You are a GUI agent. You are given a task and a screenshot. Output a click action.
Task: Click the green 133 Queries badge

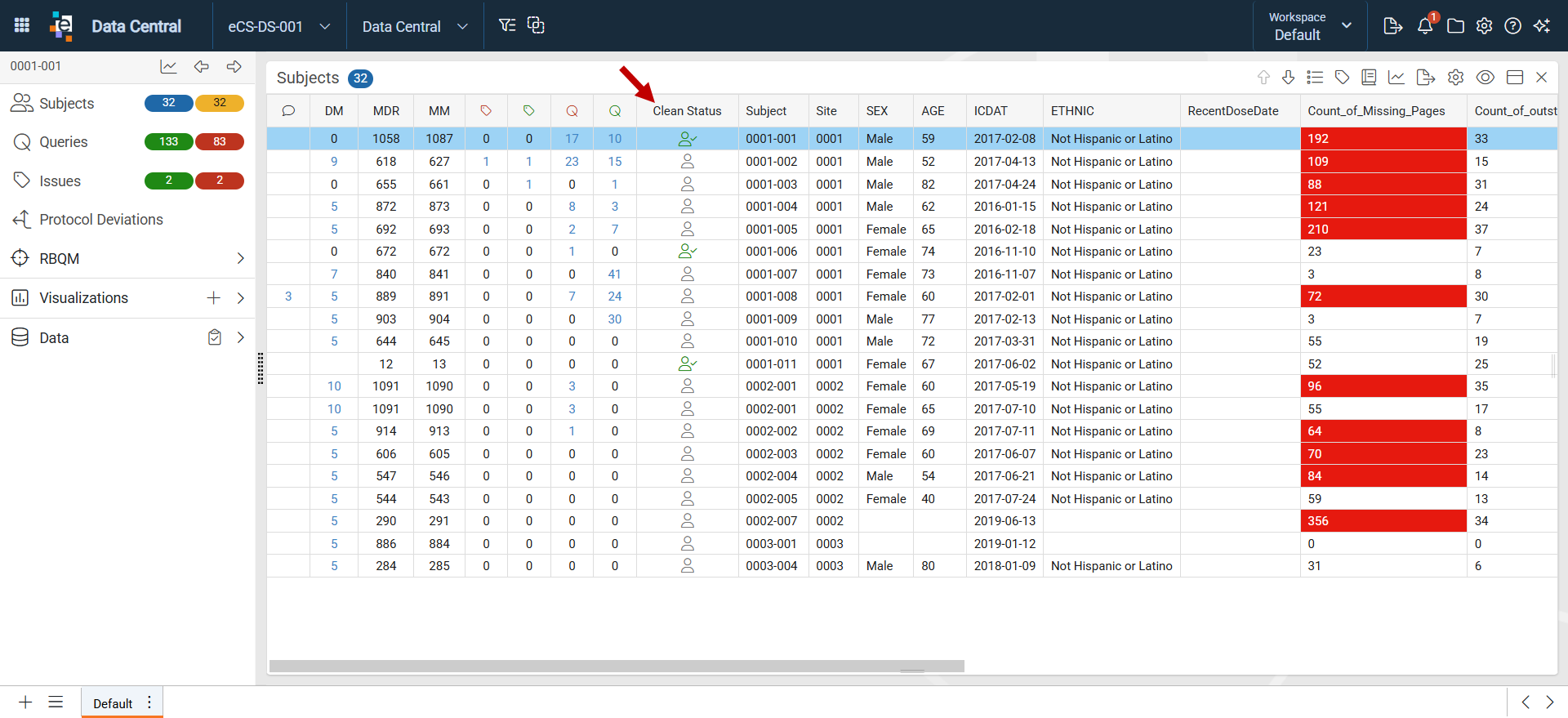pyautogui.click(x=169, y=142)
